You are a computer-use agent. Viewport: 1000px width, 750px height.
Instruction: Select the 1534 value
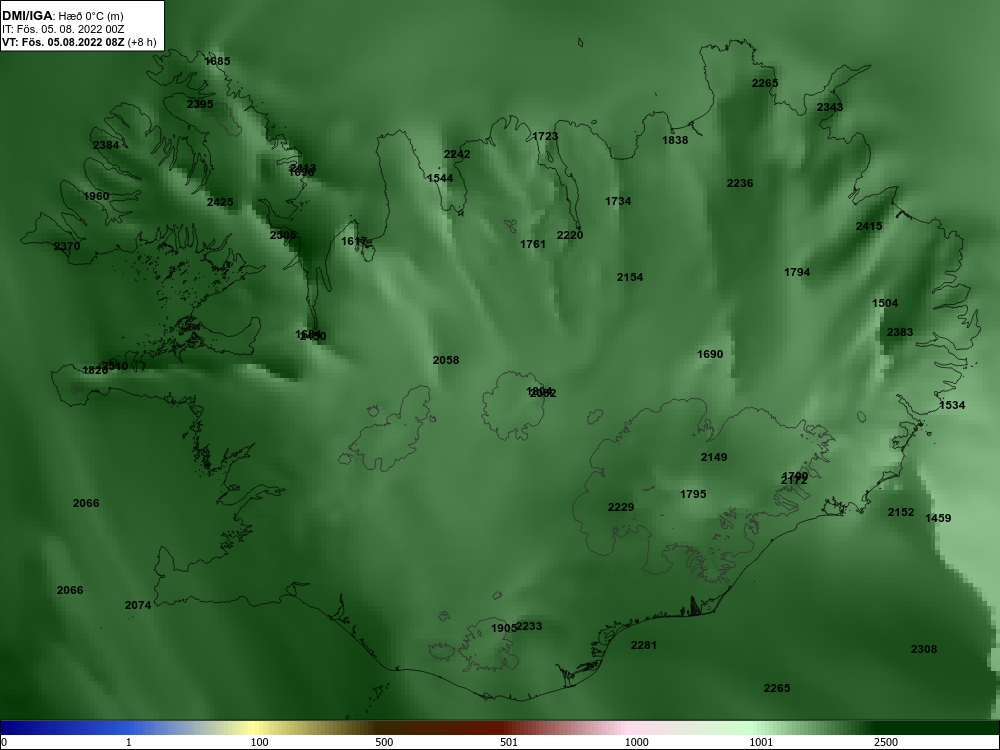[952, 406]
